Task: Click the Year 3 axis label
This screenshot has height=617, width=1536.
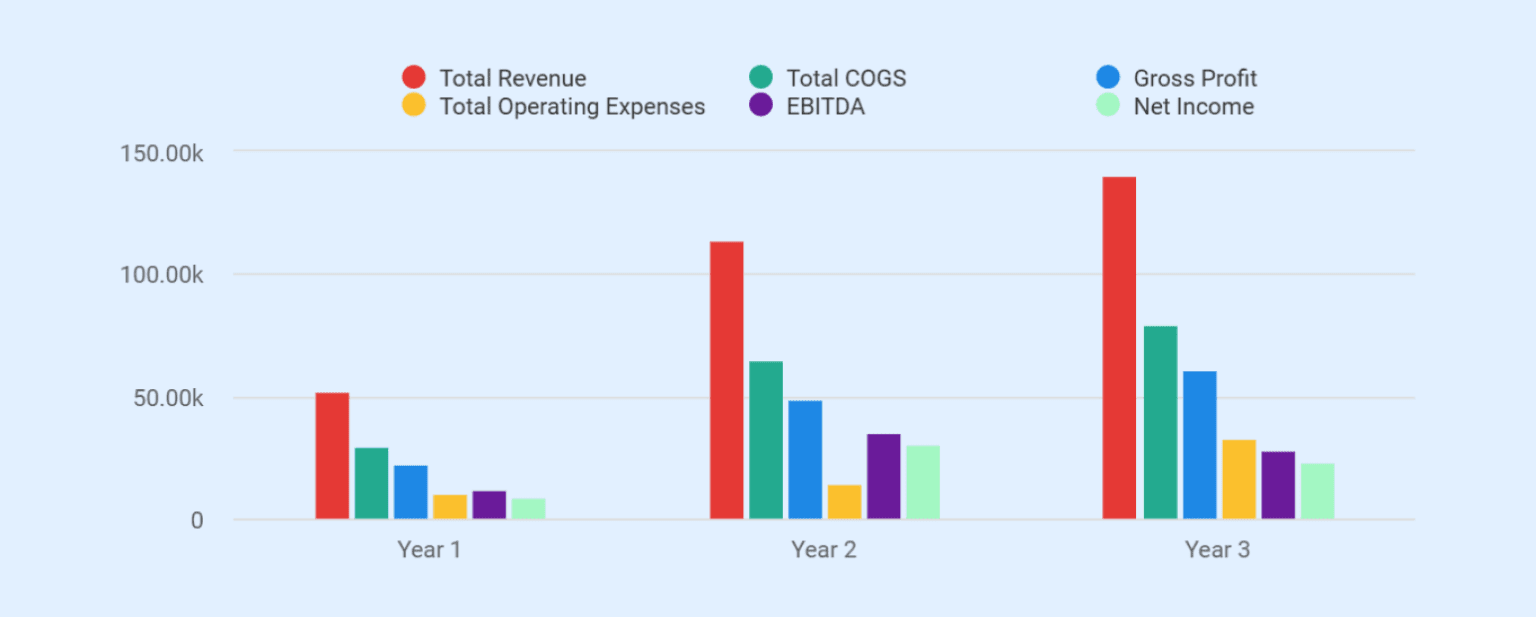Action: coord(1217,549)
